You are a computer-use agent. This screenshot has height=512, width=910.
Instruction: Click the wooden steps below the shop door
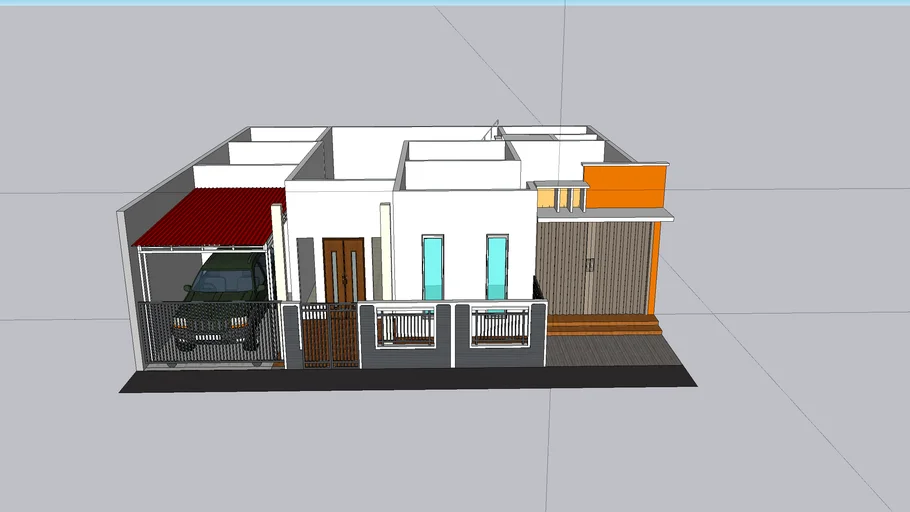point(604,325)
